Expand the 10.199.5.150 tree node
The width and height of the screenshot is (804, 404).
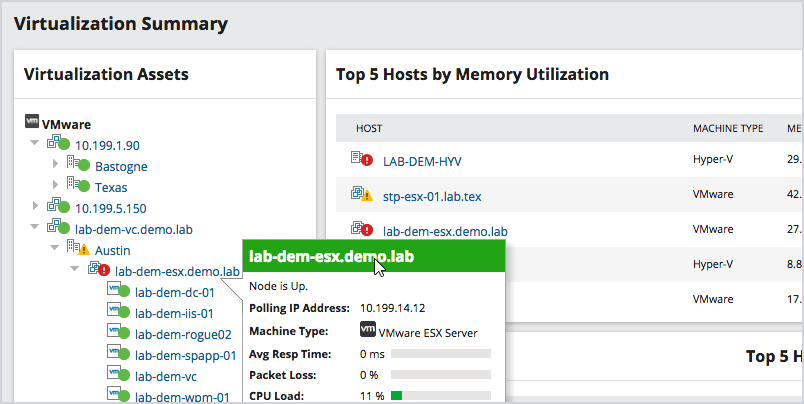35,206
